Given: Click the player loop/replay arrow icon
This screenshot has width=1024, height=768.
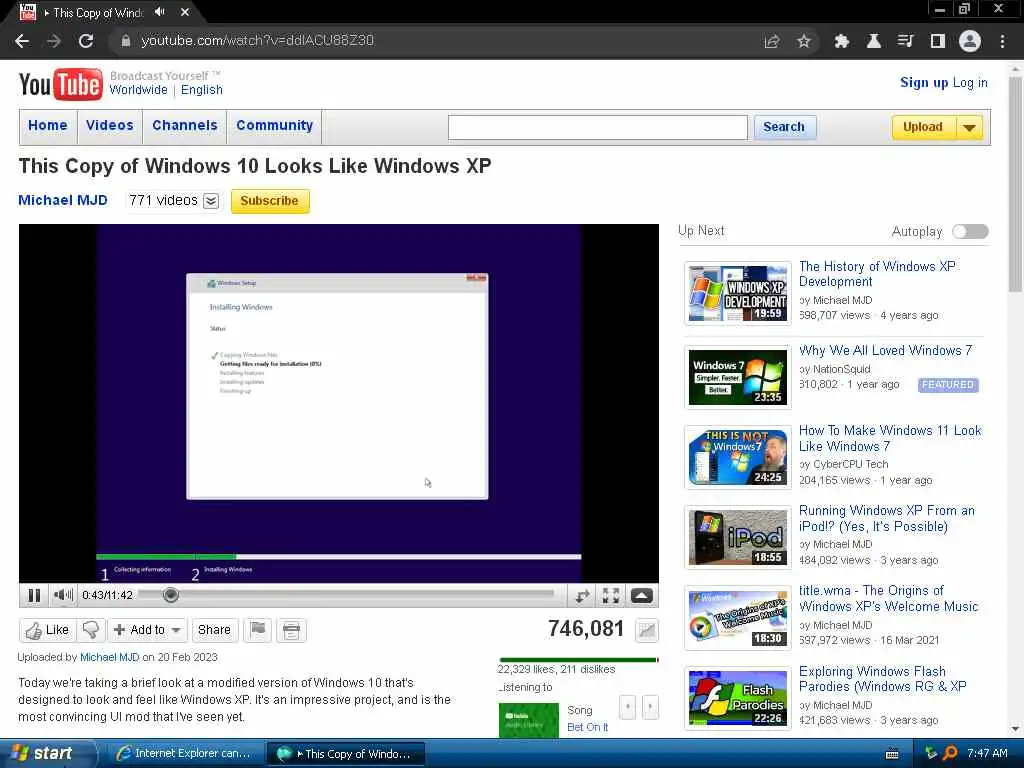Looking at the screenshot, I should 582,595.
